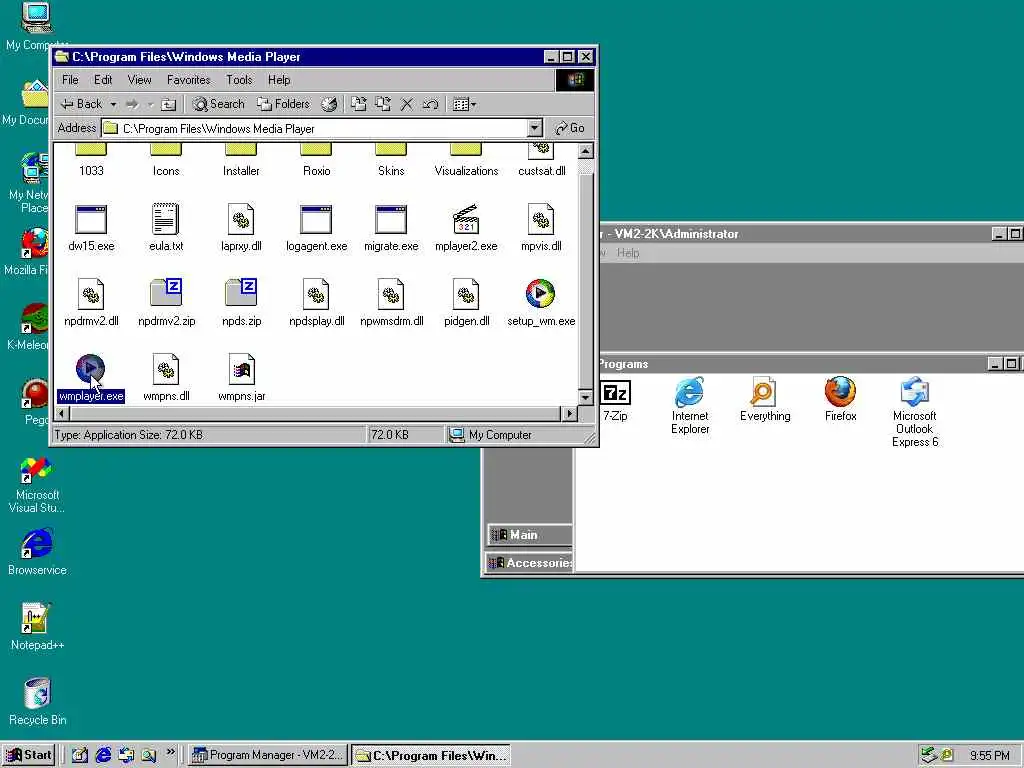Open the Explorer Help menu
This screenshot has width=1024, height=768.
[x=279, y=80]
